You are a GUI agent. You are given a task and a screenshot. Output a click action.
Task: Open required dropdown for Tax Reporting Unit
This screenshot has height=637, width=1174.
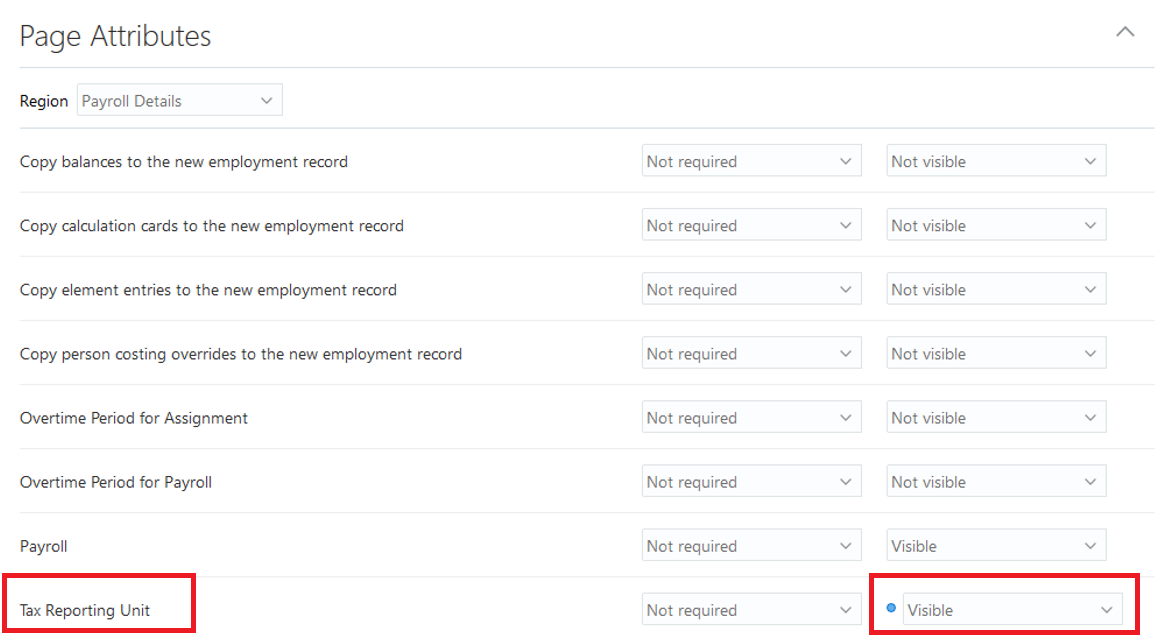coord(751,610)
